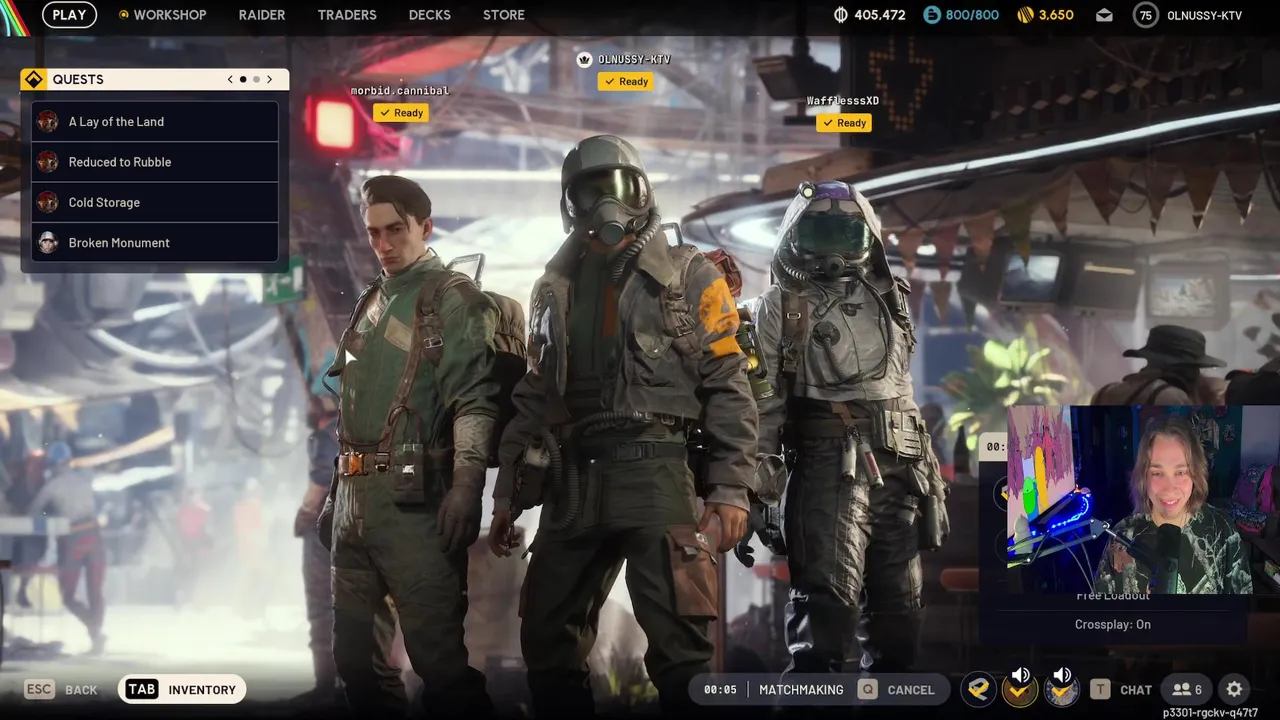Viewport: 1280px width, 720px height.
Task: Select the first quests page dot
Action: (x=243, y=79)
